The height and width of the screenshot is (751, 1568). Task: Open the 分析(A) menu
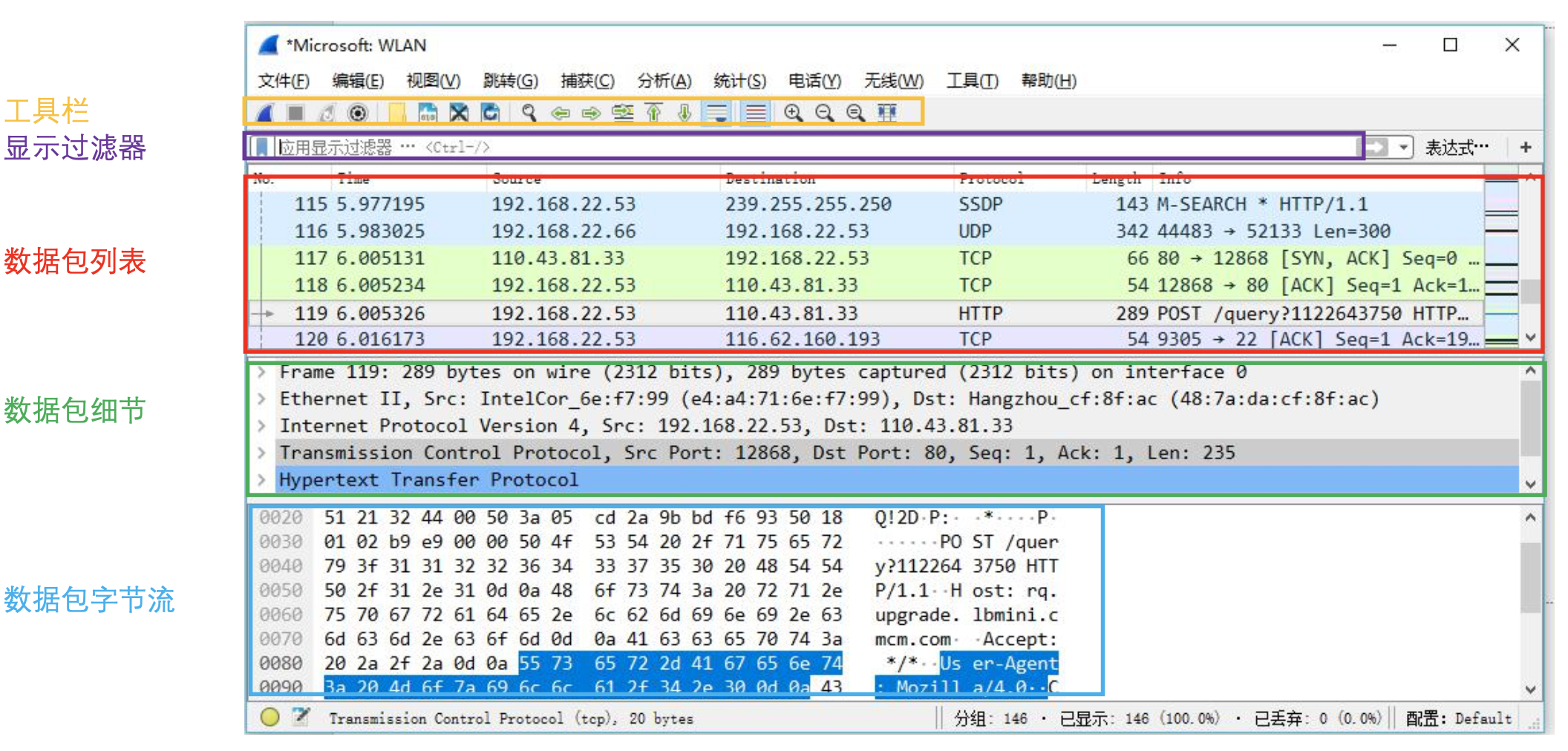(664, 81)
